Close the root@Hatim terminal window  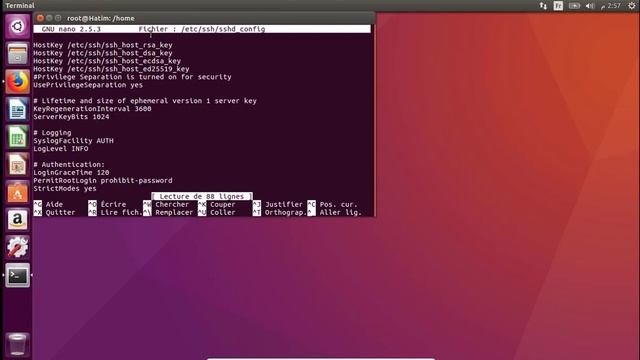40,18
